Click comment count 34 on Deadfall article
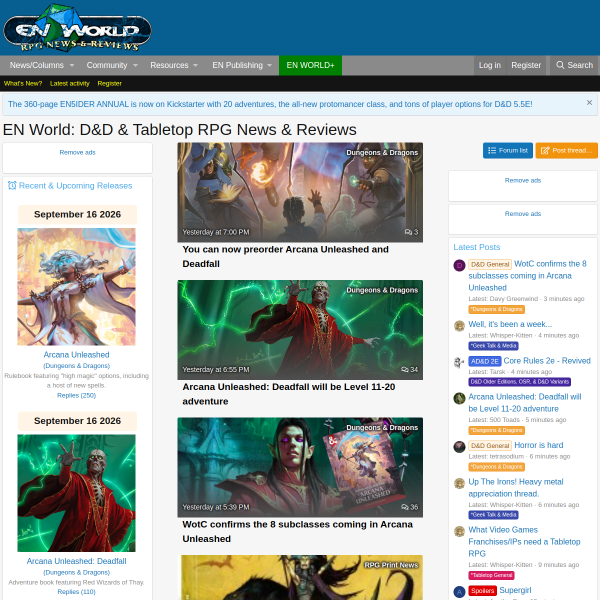 (409, 369)
